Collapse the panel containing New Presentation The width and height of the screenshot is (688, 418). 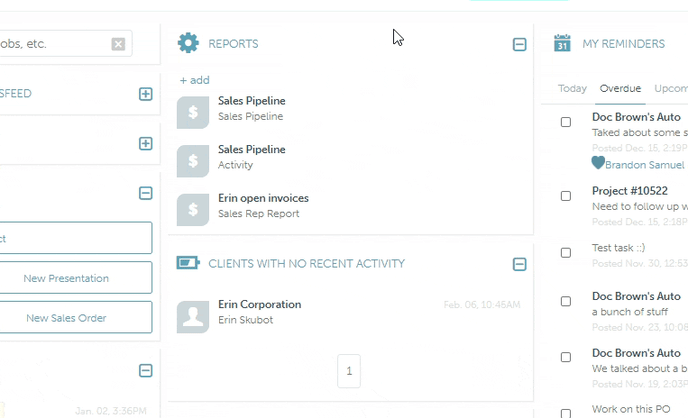point(146,193)
